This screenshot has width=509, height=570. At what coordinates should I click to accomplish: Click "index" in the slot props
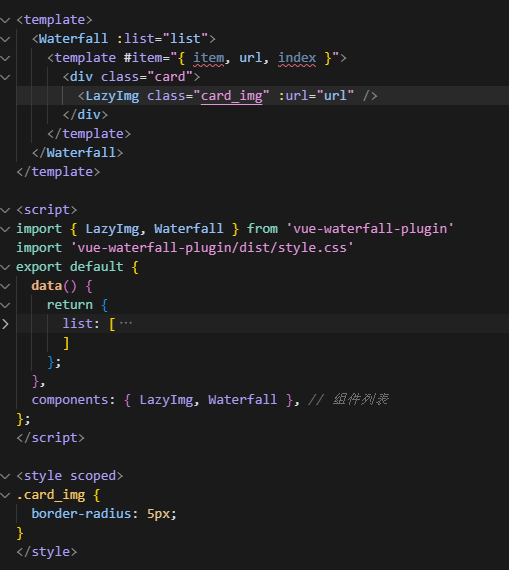coord(297,58)
